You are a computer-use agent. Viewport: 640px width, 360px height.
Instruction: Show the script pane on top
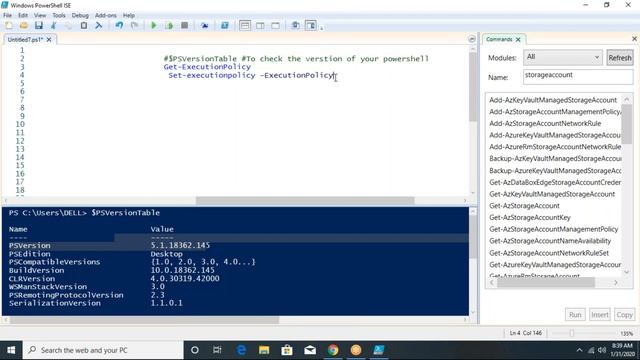(245, 26)
